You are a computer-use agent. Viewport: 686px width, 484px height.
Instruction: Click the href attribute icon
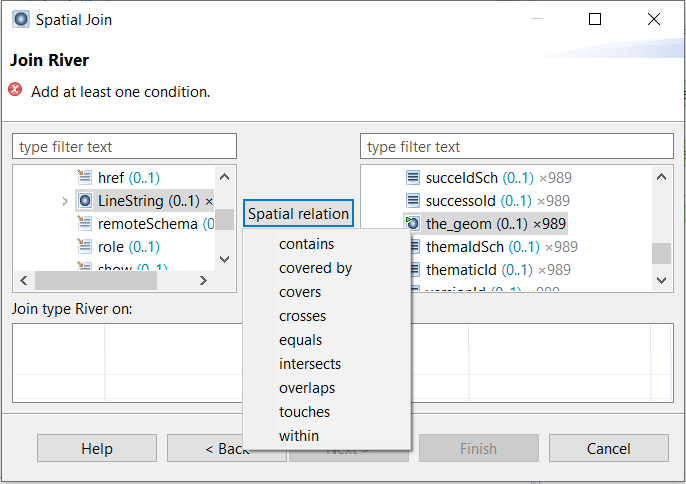(x=84, y=178)
